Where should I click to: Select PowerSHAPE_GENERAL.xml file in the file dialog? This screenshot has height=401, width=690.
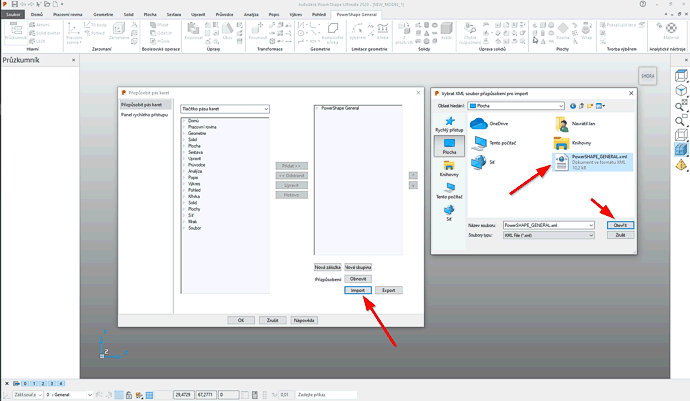[592, 162]
